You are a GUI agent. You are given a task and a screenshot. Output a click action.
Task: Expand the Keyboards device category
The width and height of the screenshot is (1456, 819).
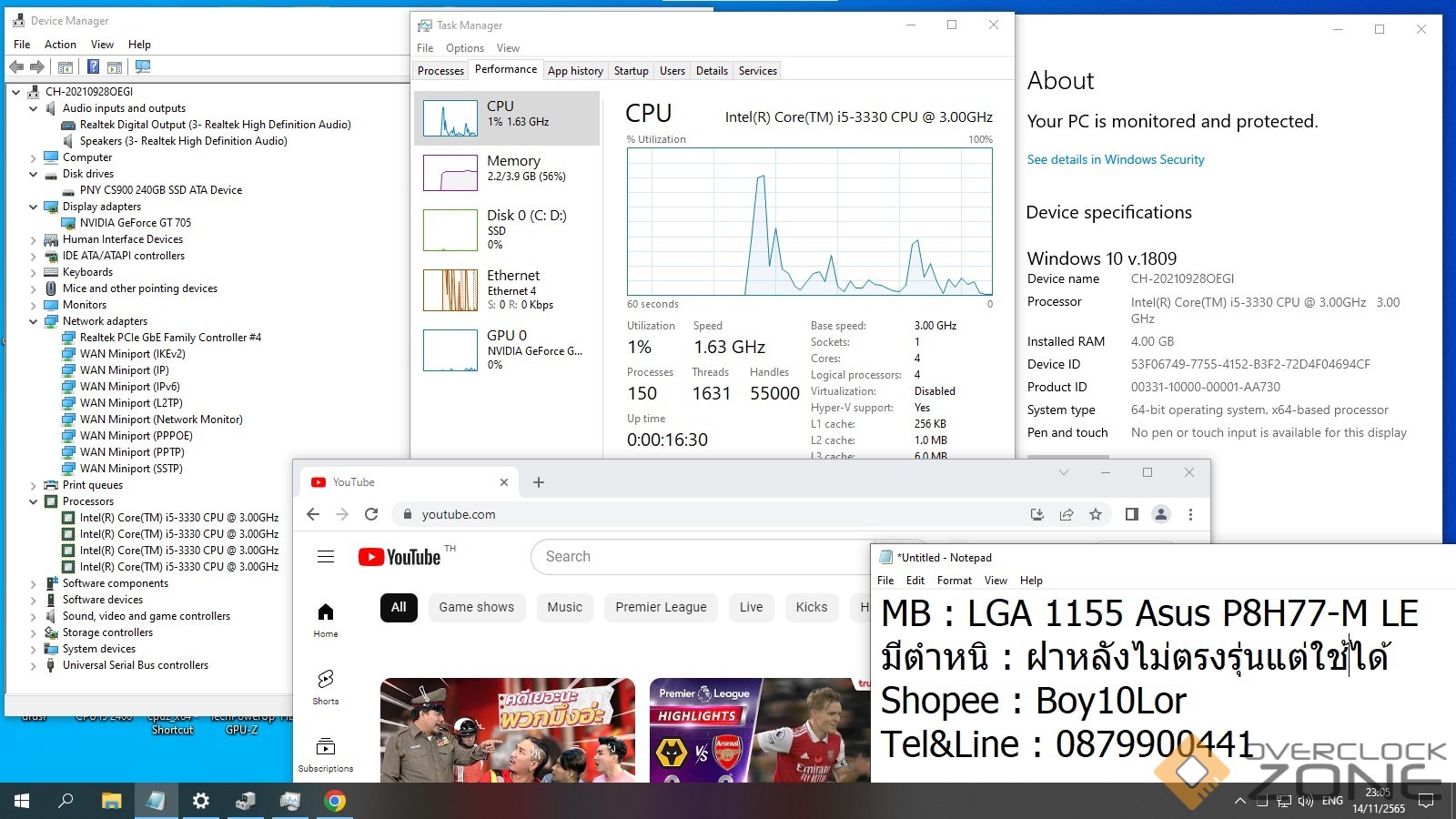coord(34,272)
